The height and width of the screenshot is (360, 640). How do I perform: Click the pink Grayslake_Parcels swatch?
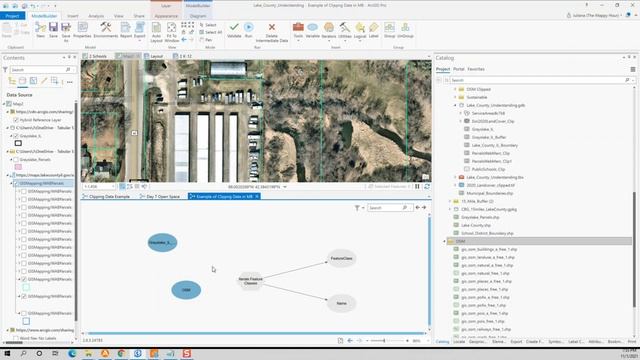18,167
